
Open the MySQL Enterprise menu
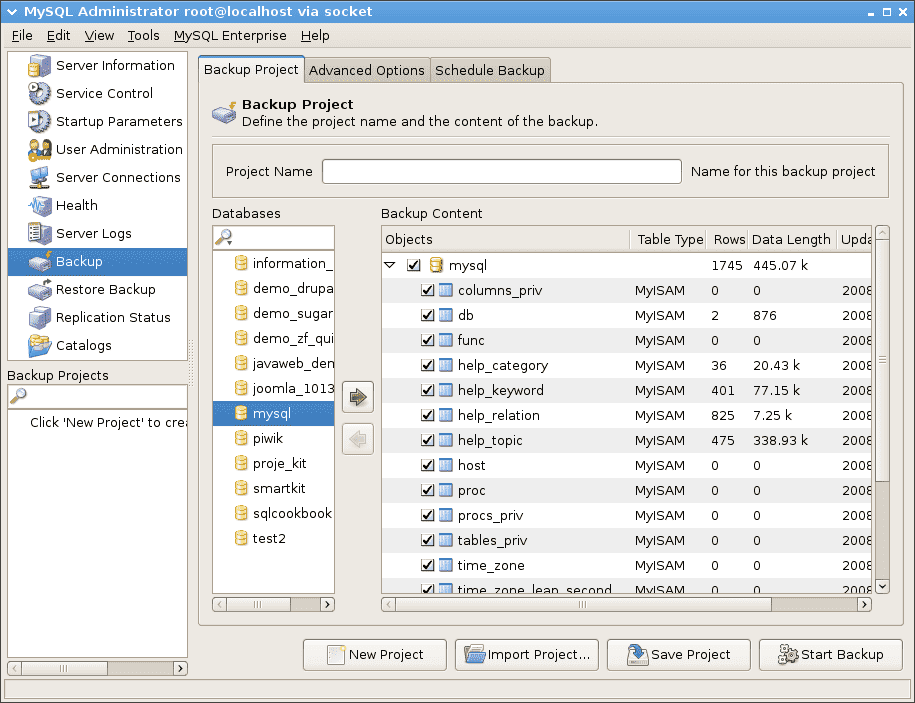point(230,36)
